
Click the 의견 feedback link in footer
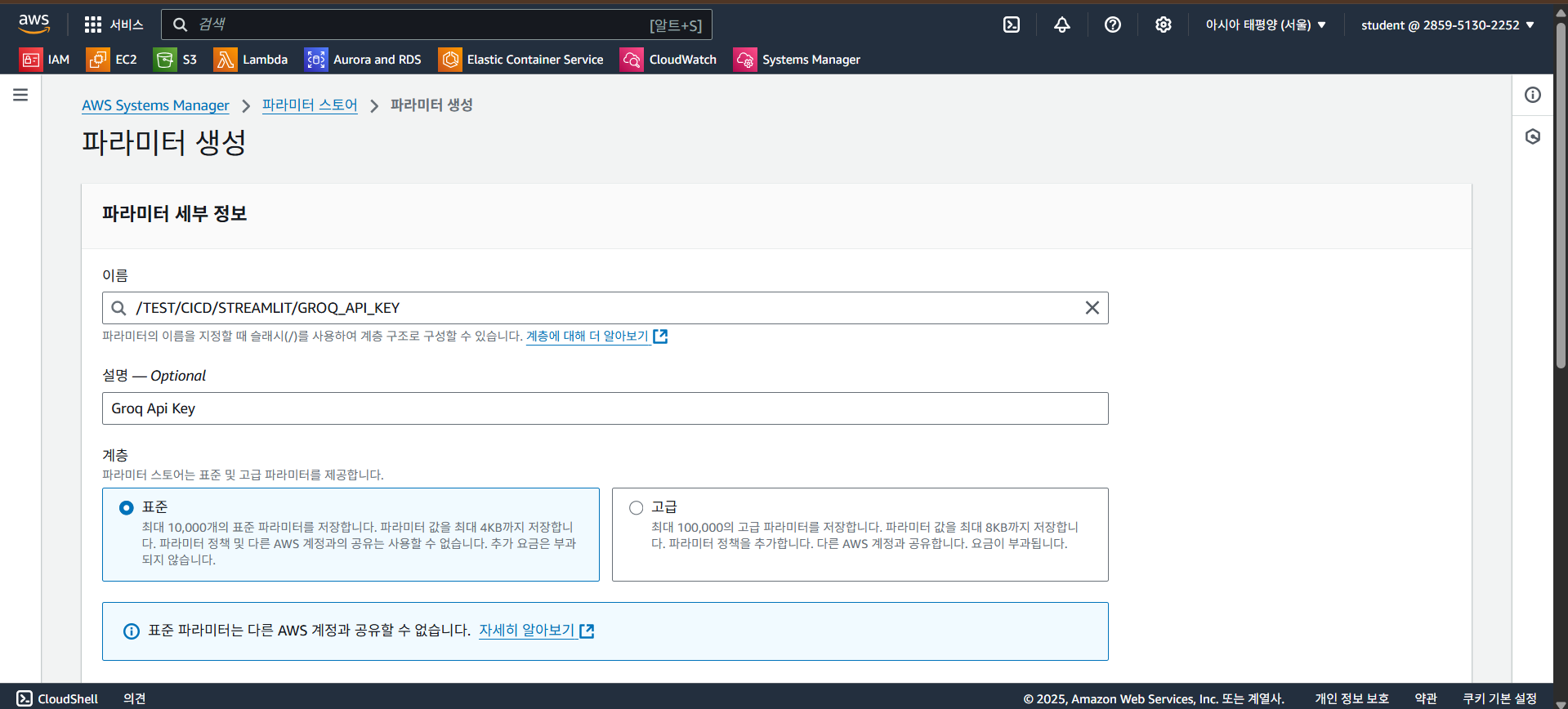pos(135,698)
